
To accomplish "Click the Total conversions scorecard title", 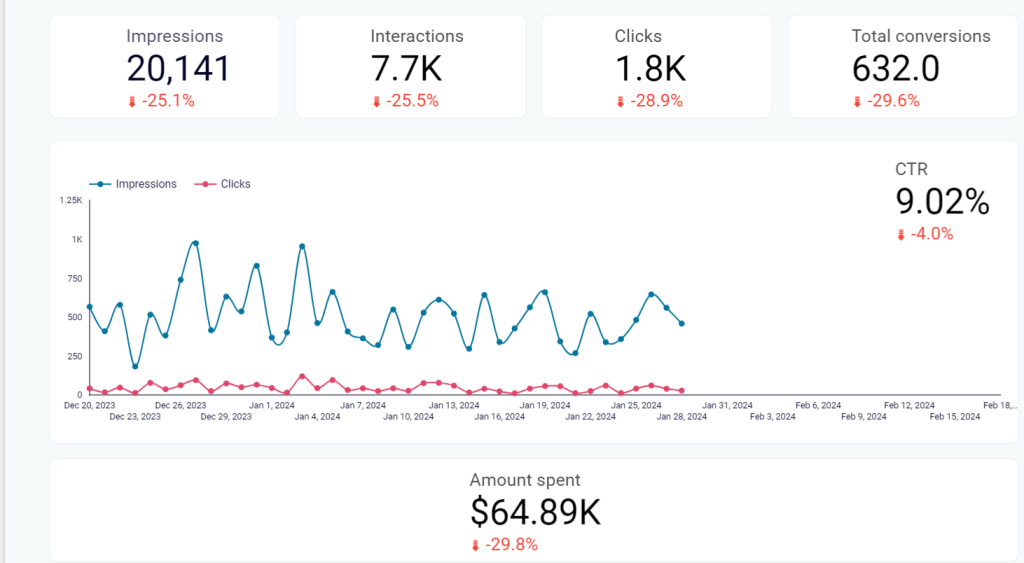I will point(921,36).
